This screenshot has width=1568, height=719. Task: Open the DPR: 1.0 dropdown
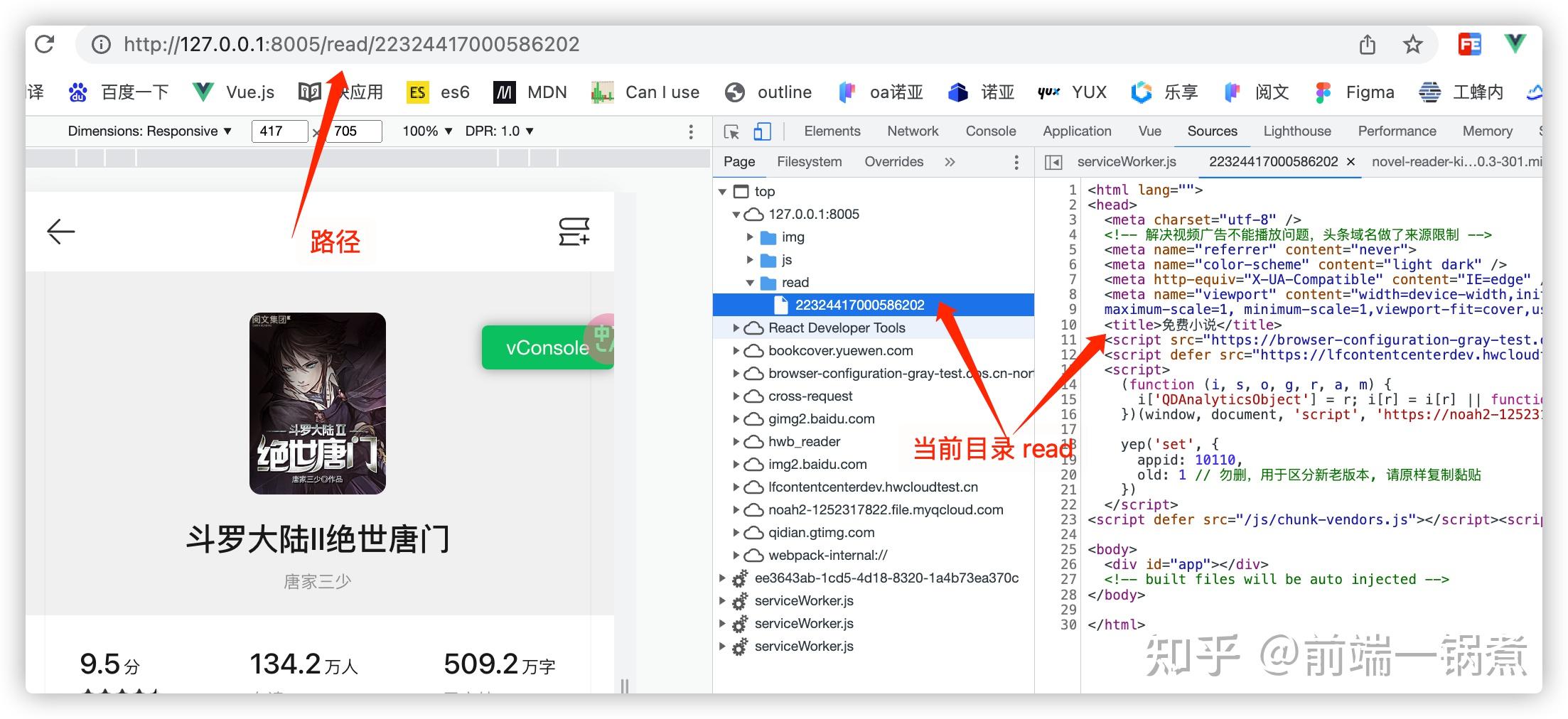(x=499, y=131)
